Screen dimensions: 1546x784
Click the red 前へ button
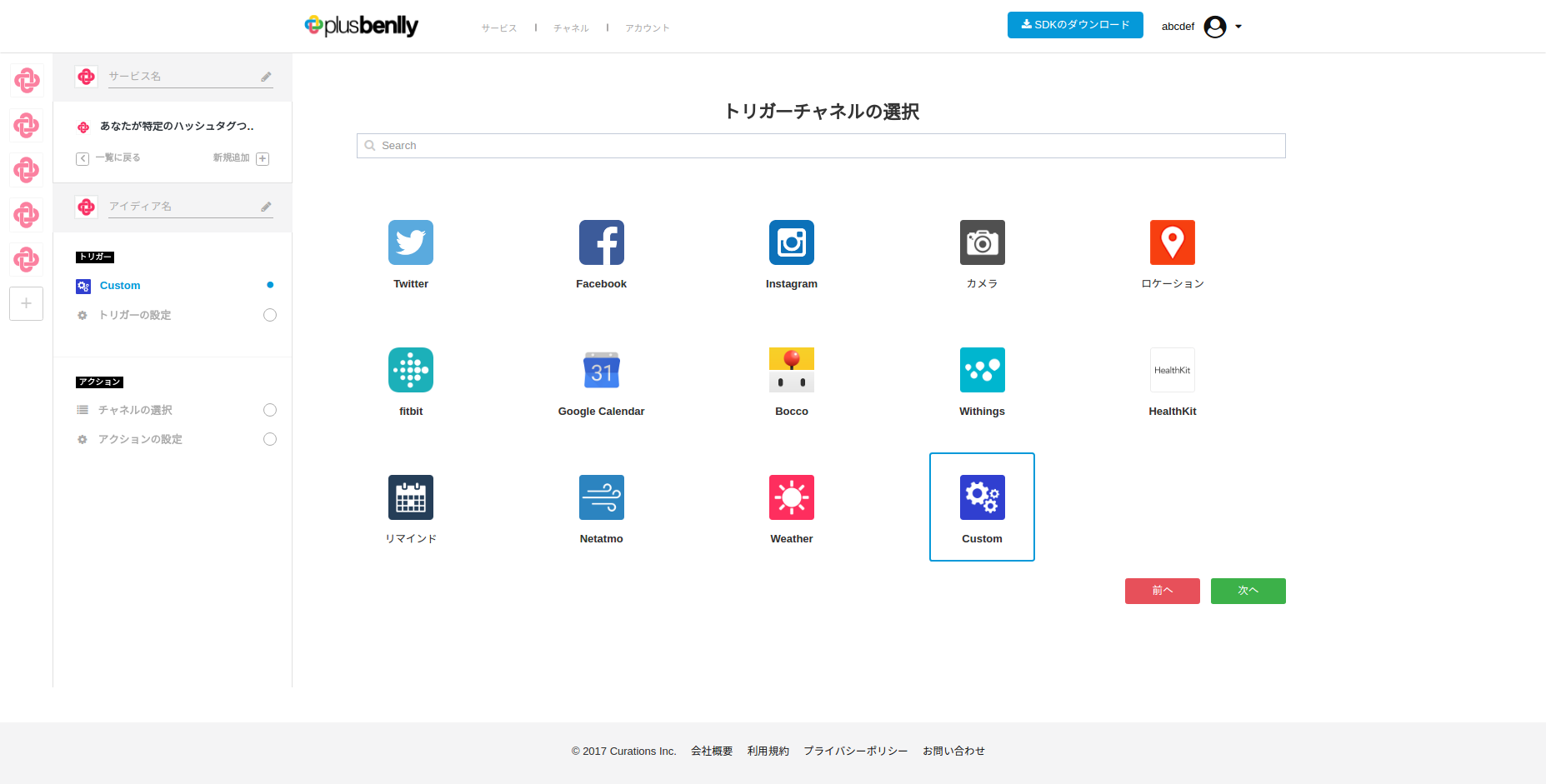click(1163, 591)
